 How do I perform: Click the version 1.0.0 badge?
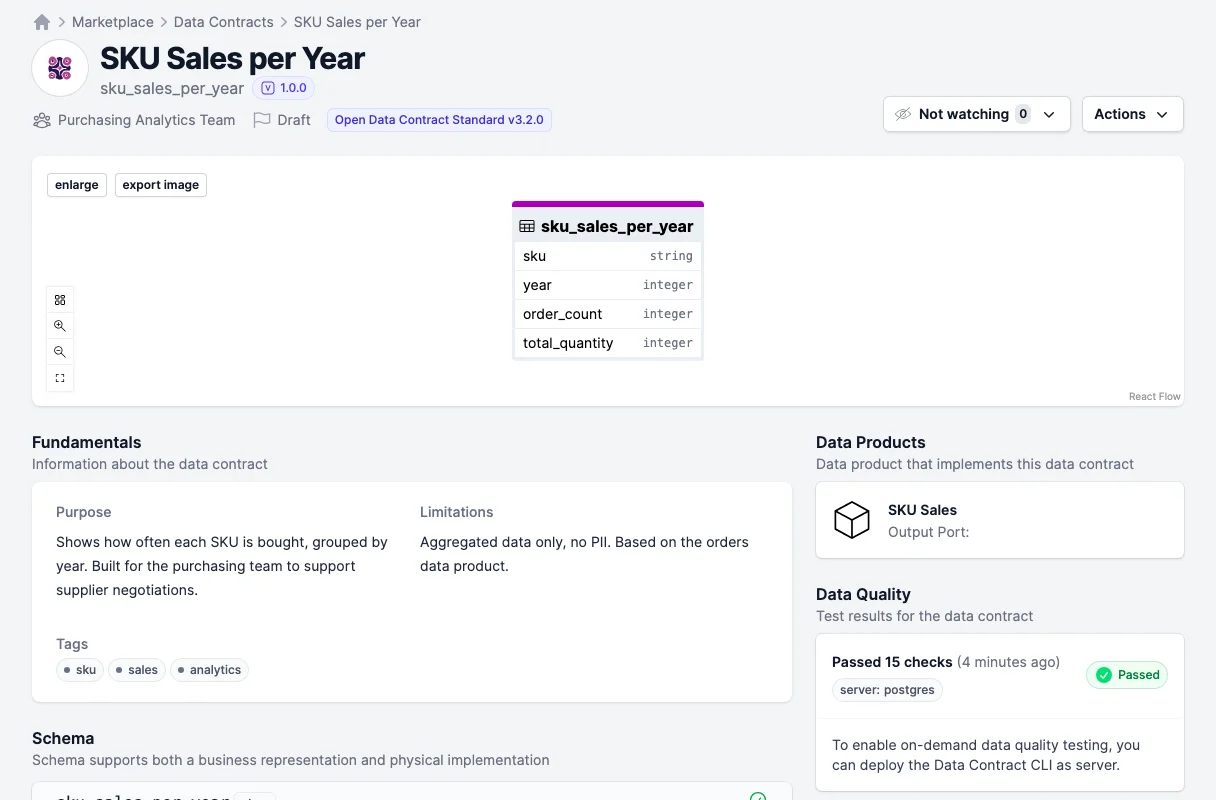click(x=284, y=88)
